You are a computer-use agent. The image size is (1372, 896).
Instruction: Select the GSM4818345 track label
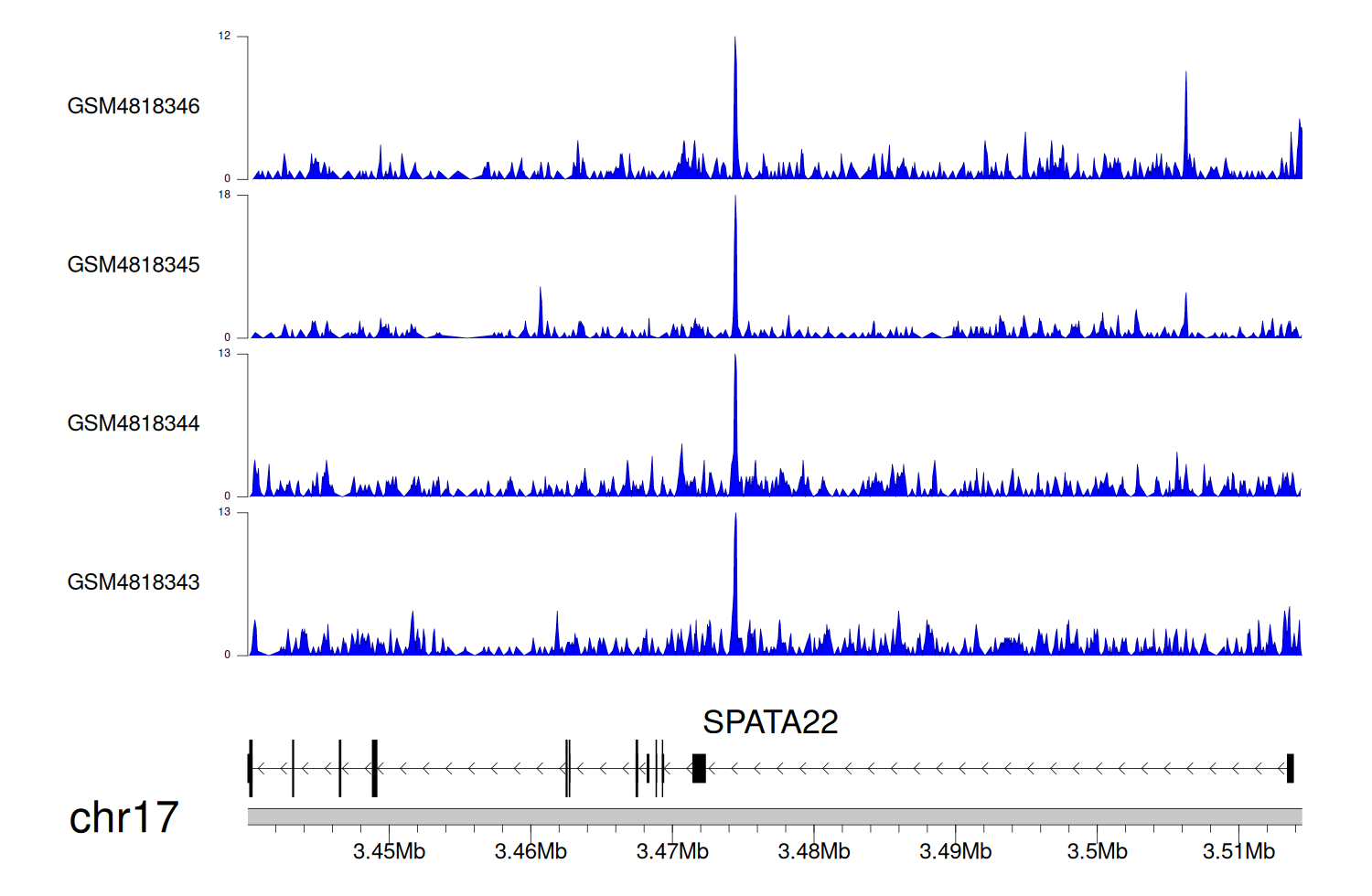[134, 265]
